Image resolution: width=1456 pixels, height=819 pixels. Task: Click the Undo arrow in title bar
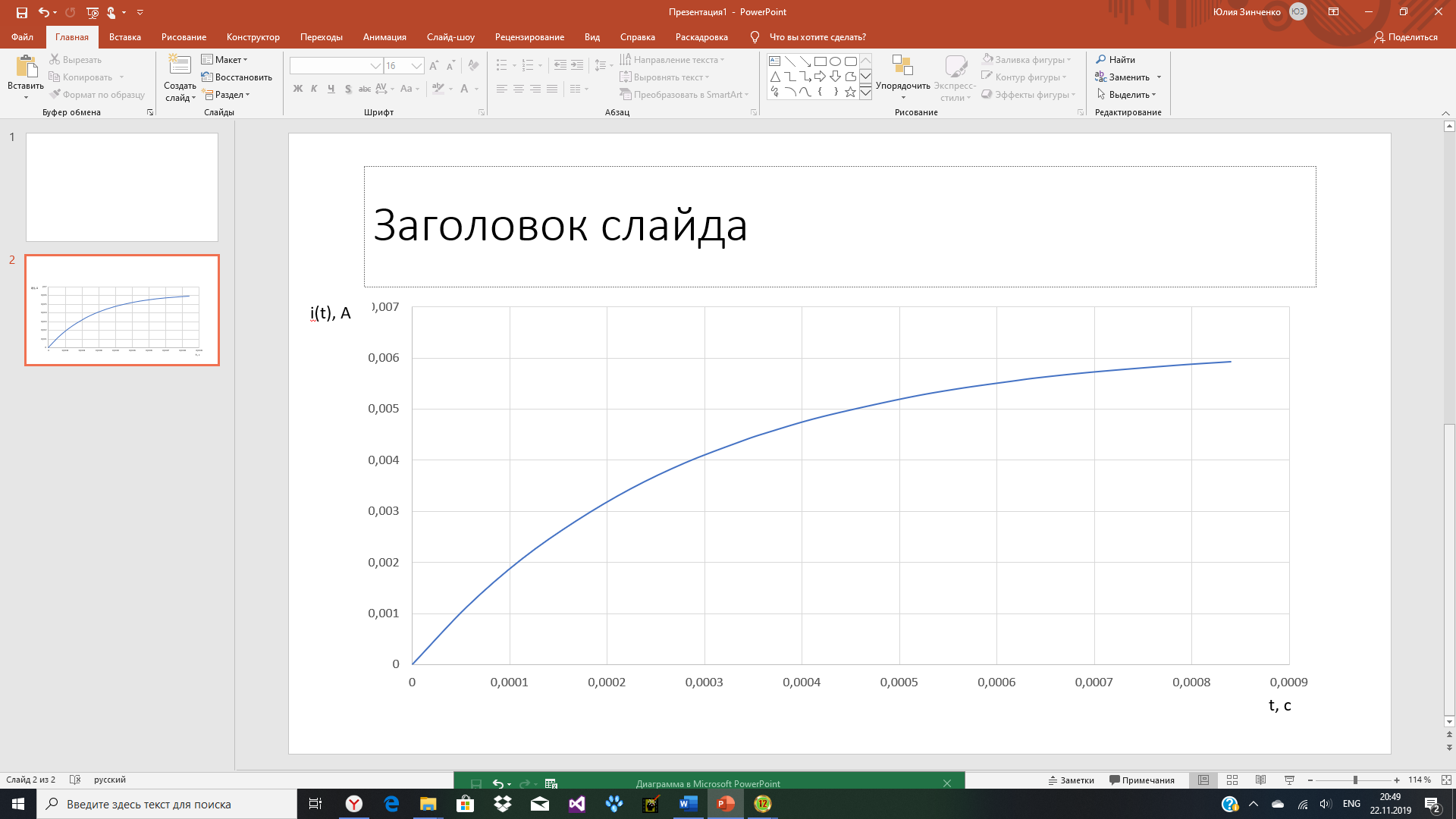(44, 12)
